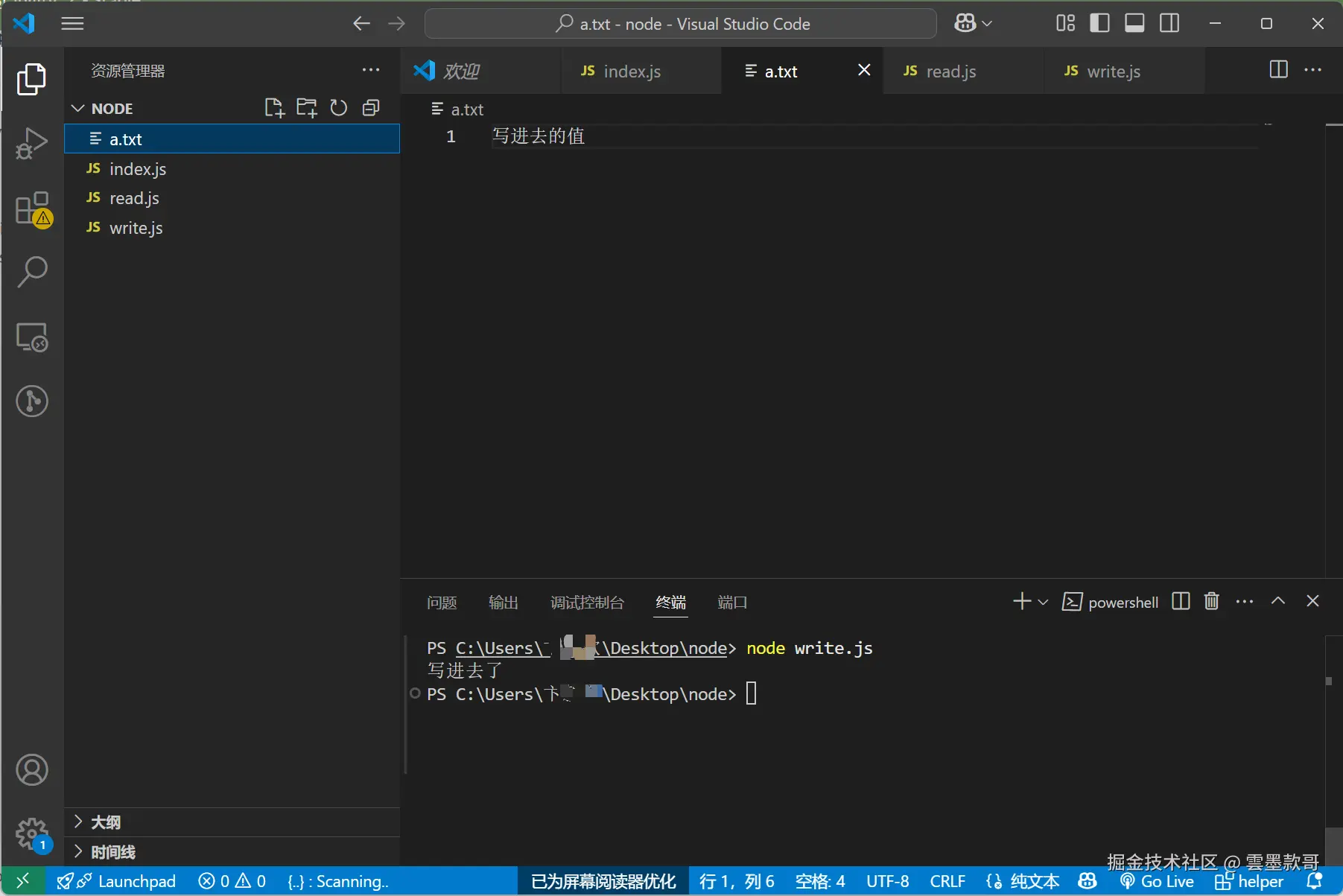Open the Manage settings gear
1343x896 pixels.
click(32, 834)
